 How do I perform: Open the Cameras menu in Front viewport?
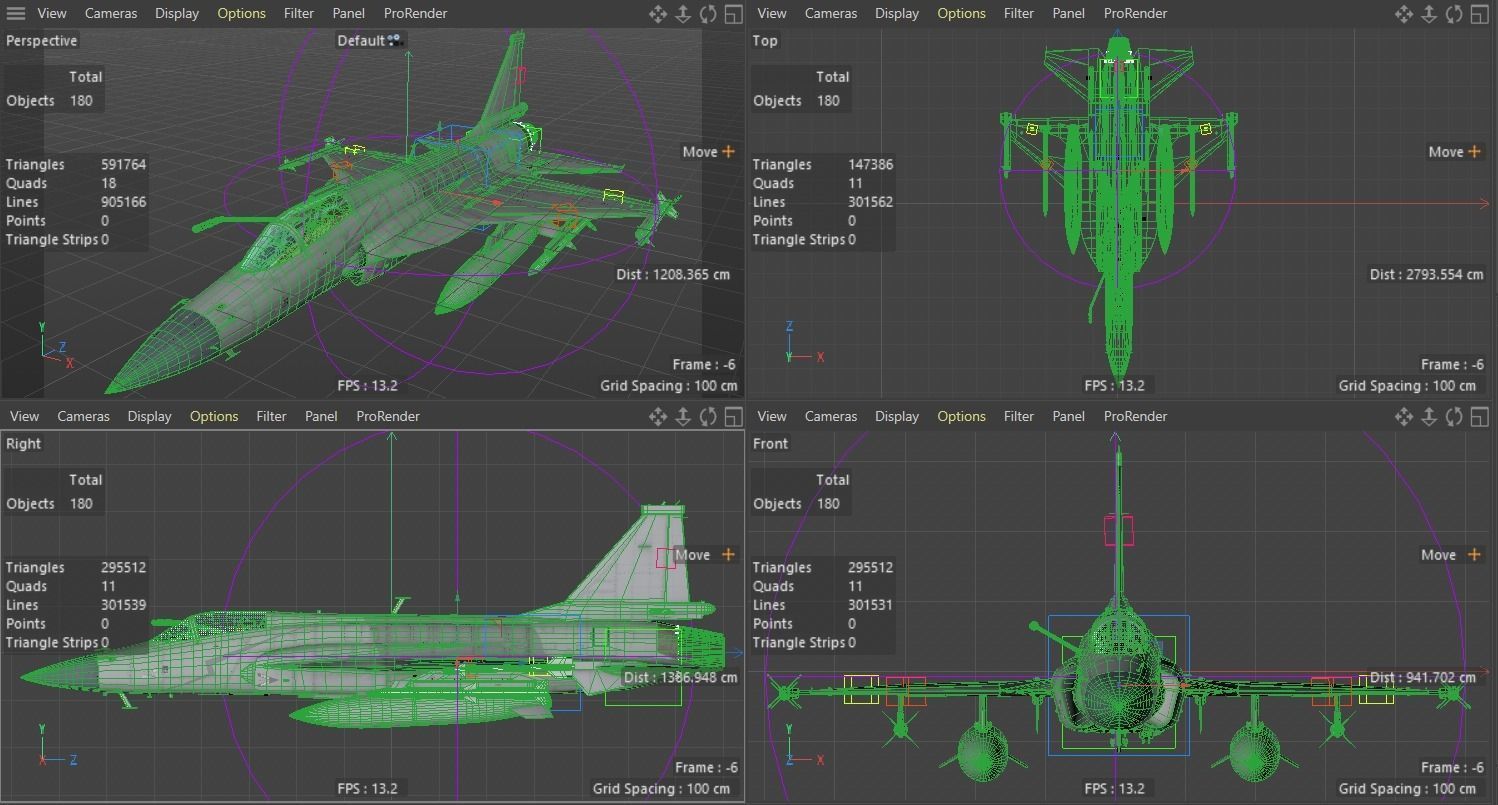tap(833, 416)
